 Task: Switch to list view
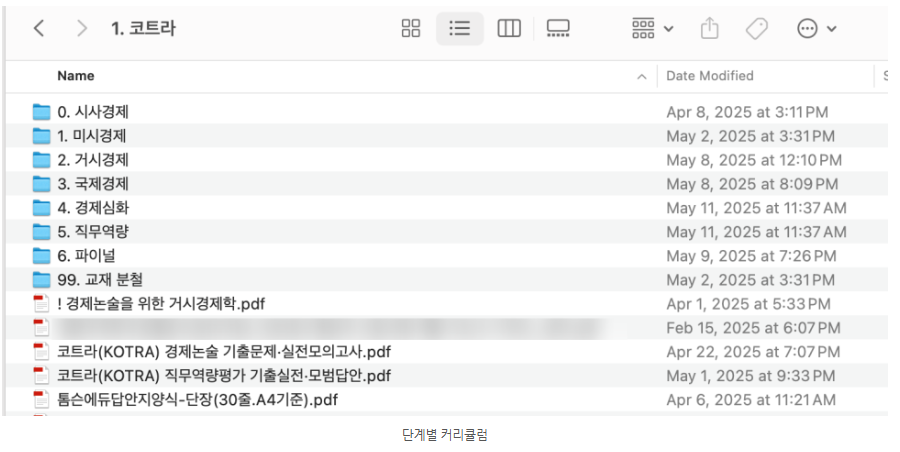tap(460, 29)
